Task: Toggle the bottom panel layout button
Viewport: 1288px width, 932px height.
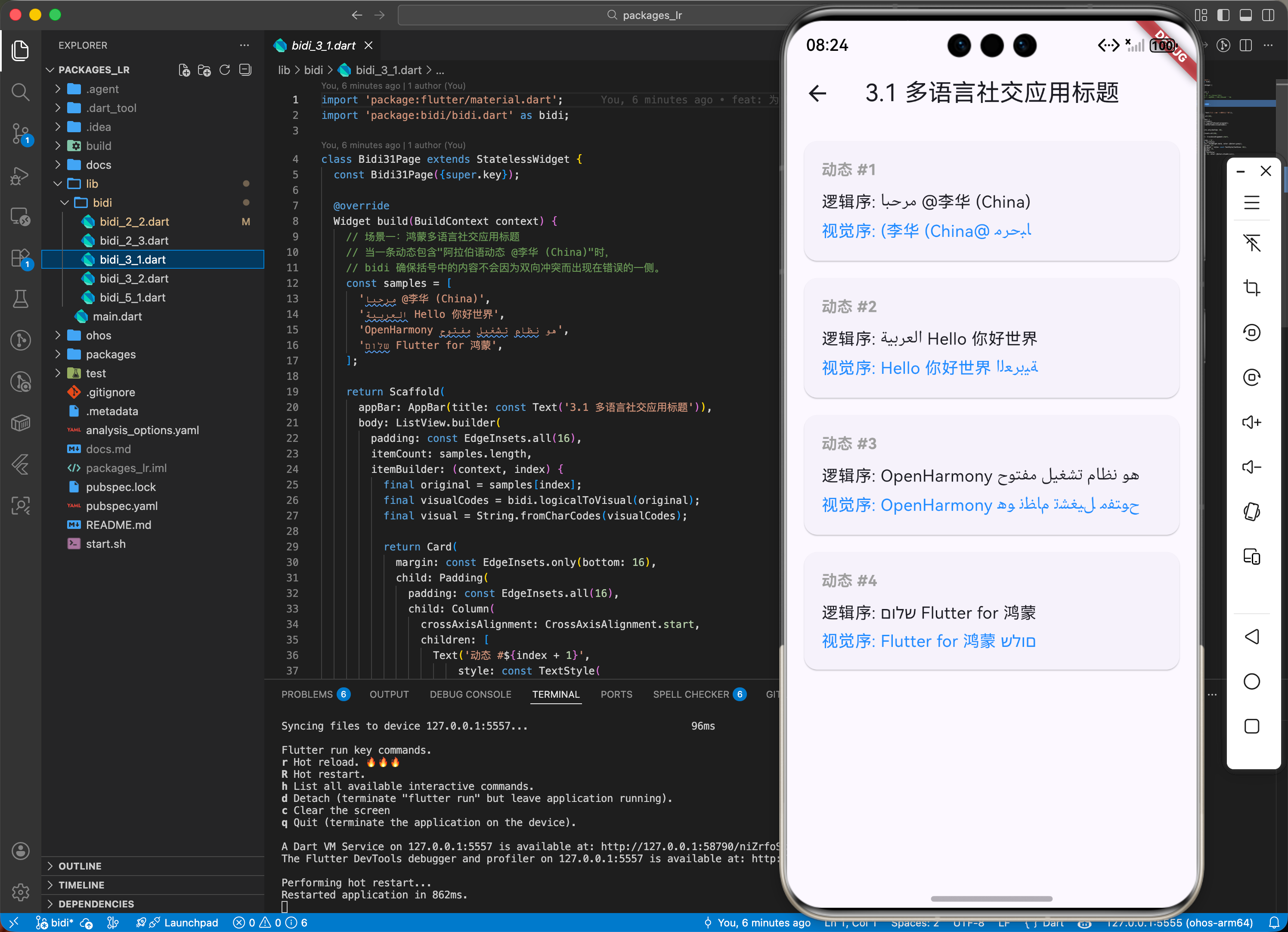Action: tap(1245, 15)
